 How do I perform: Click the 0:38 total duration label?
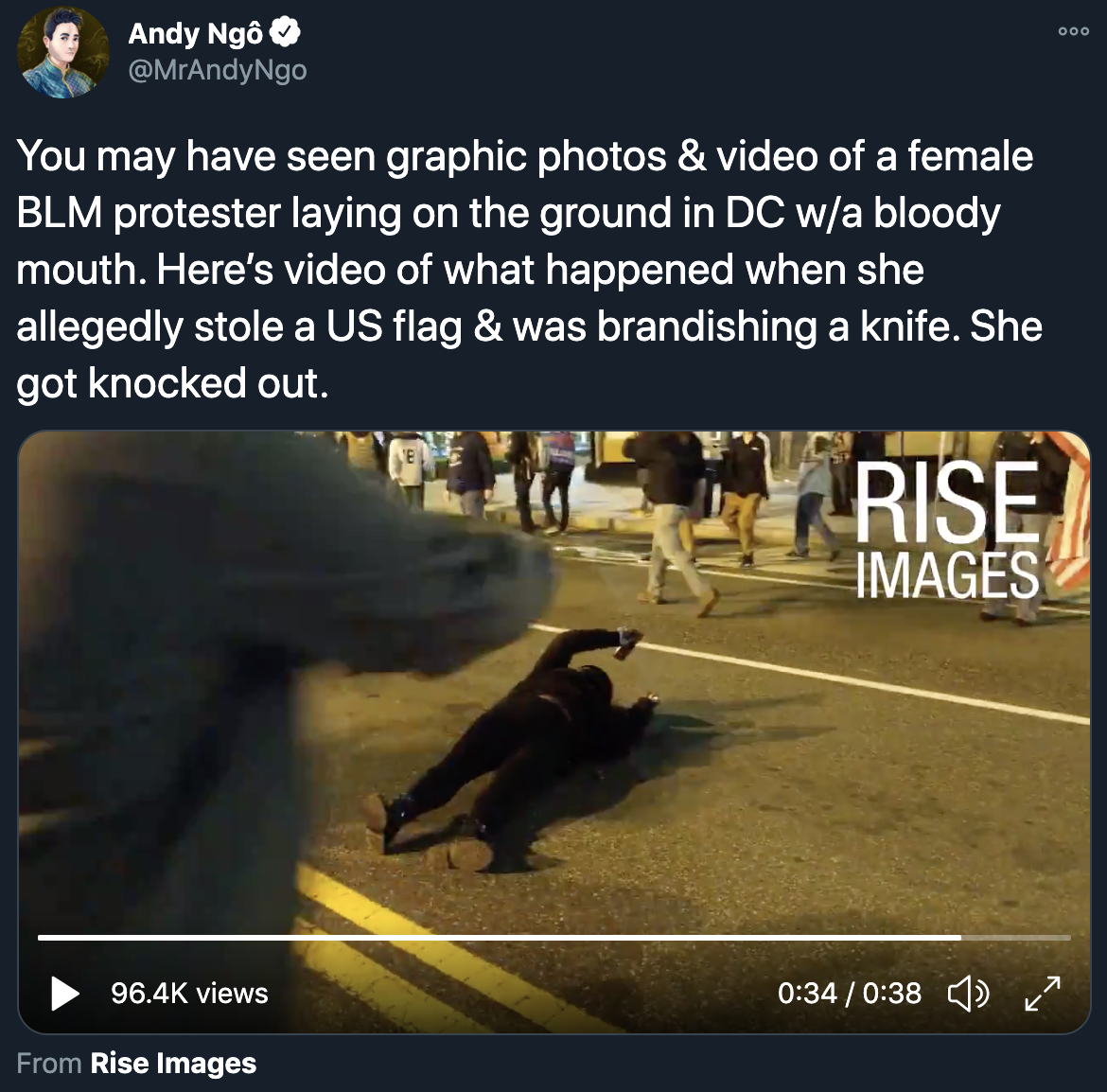(x=891, y=994)
